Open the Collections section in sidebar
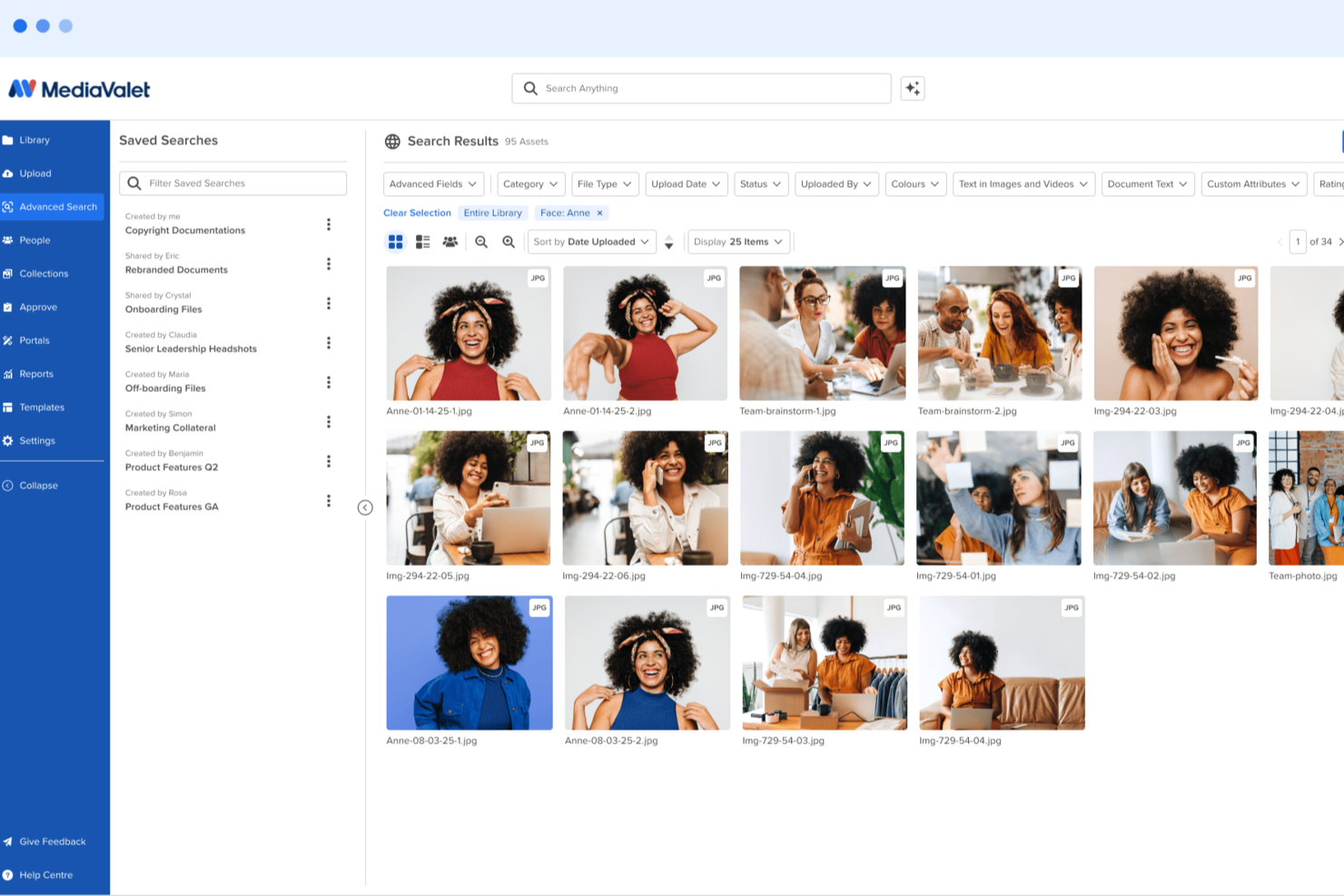 coord(44,273)
